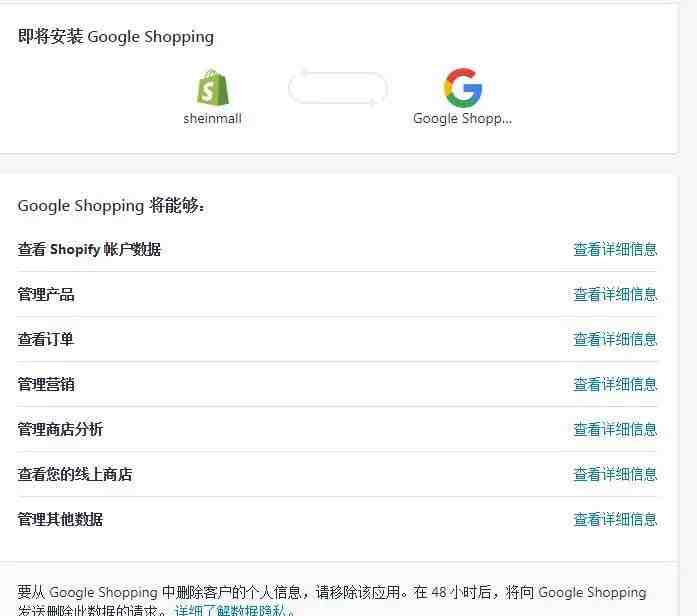This screenshot has width=697, height=616.
Task: Click the truncated Google Shopp... app label
Action: (x=462, y=119)
